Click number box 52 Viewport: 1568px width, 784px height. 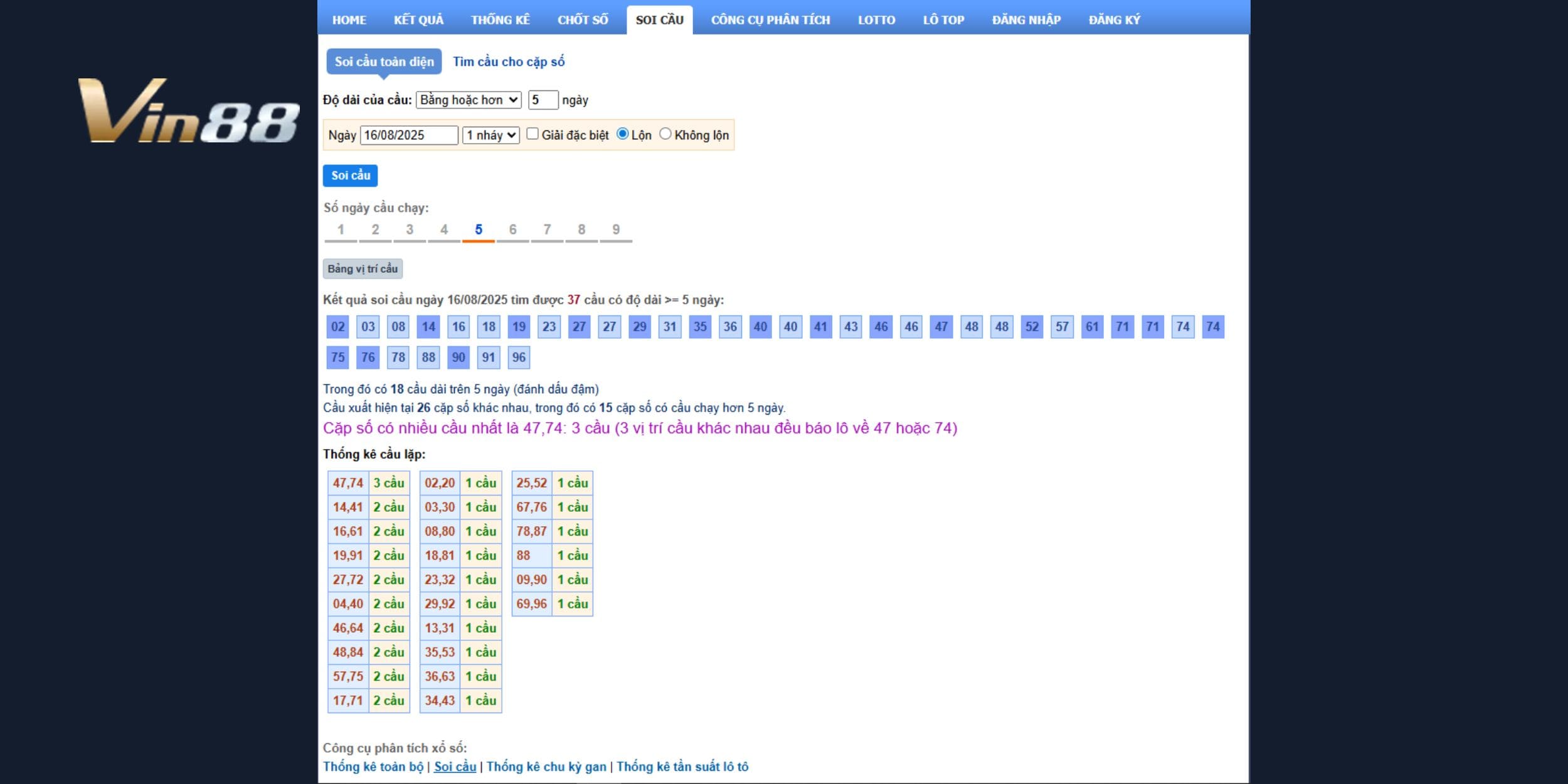pos(1032,327)
